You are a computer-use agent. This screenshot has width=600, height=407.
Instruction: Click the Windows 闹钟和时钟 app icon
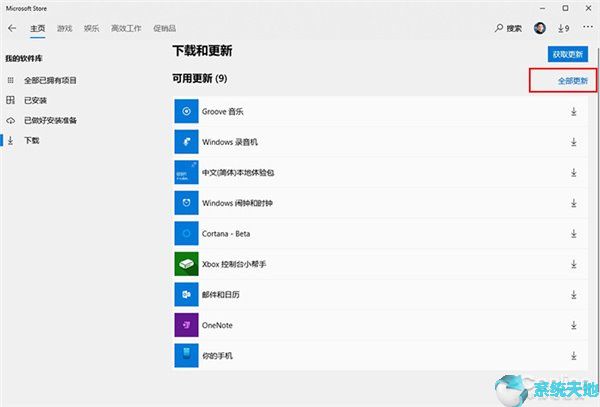(x=186, y=203)
